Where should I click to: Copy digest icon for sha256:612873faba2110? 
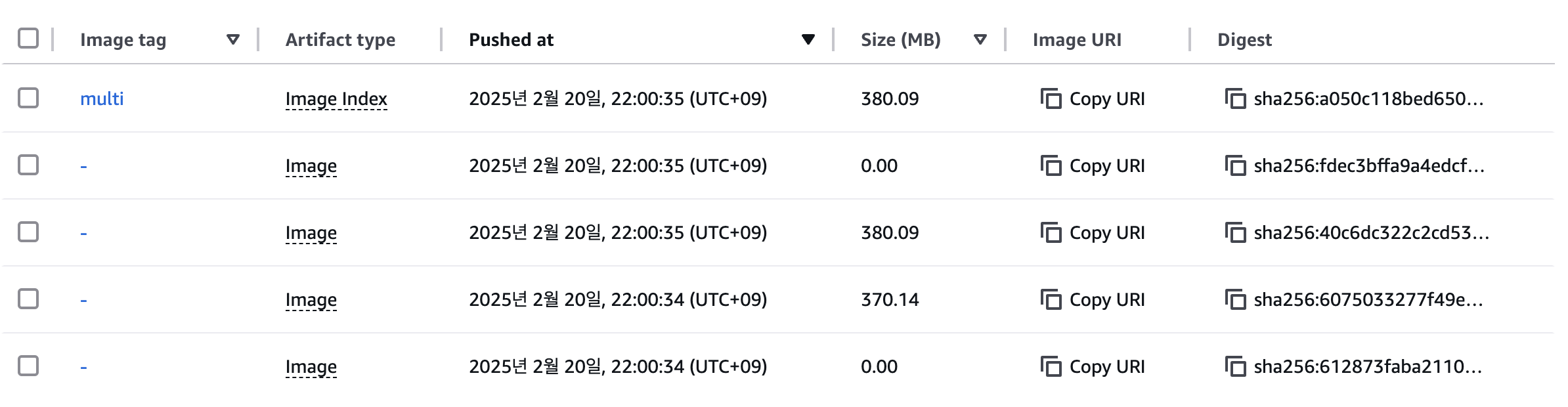[x=1235, y=367]
